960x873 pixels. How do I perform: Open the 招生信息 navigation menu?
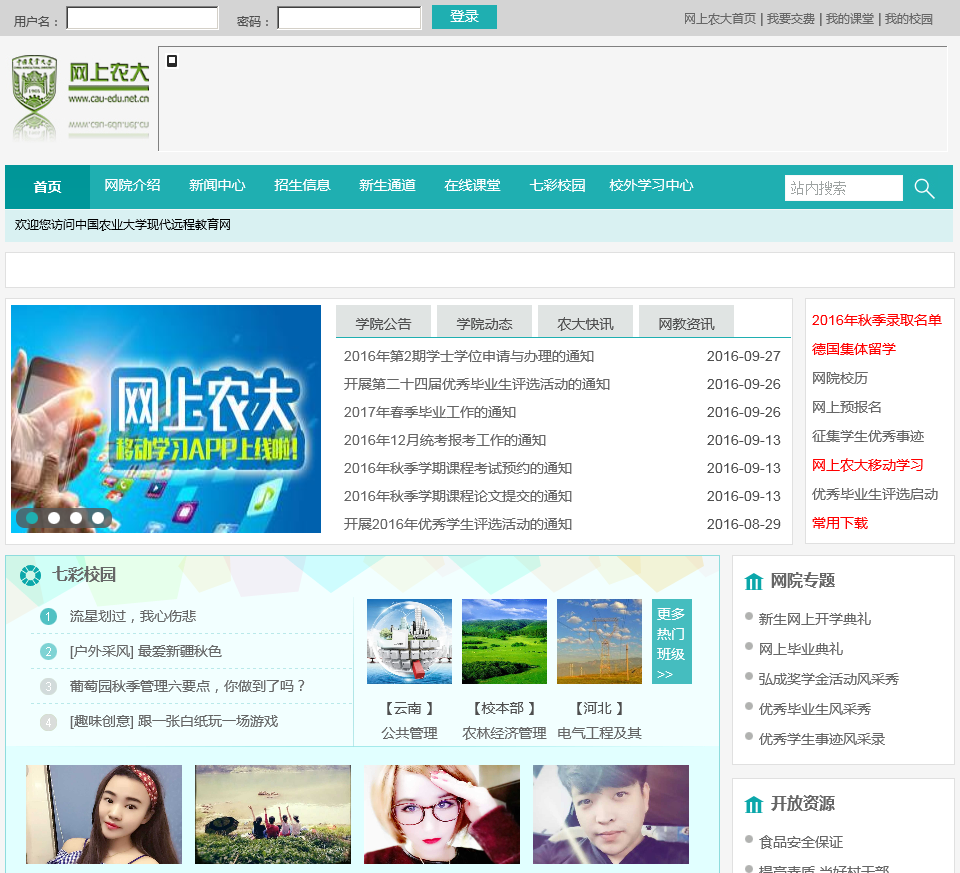coord(302,186)
